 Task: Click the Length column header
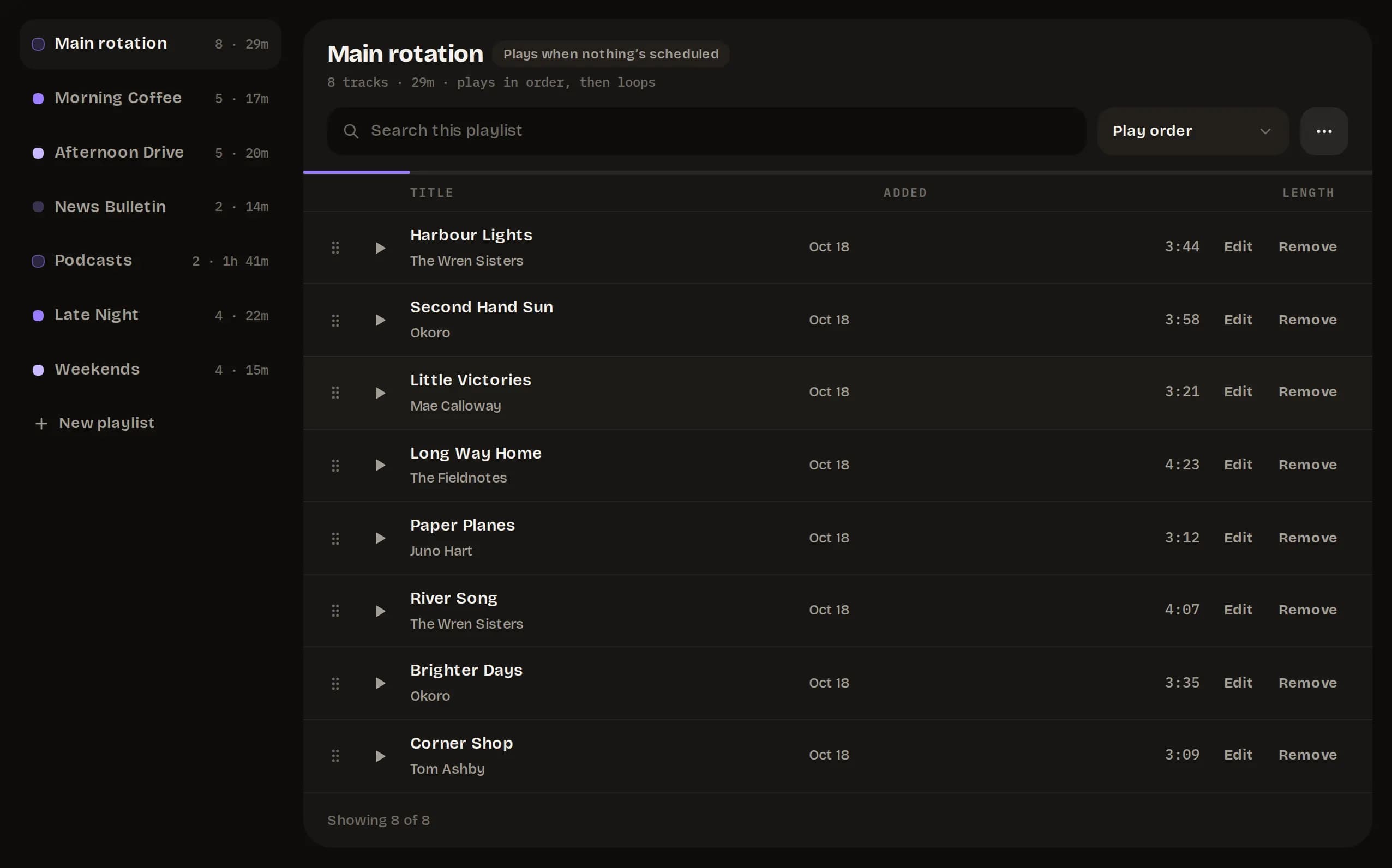coord(1308,193)
